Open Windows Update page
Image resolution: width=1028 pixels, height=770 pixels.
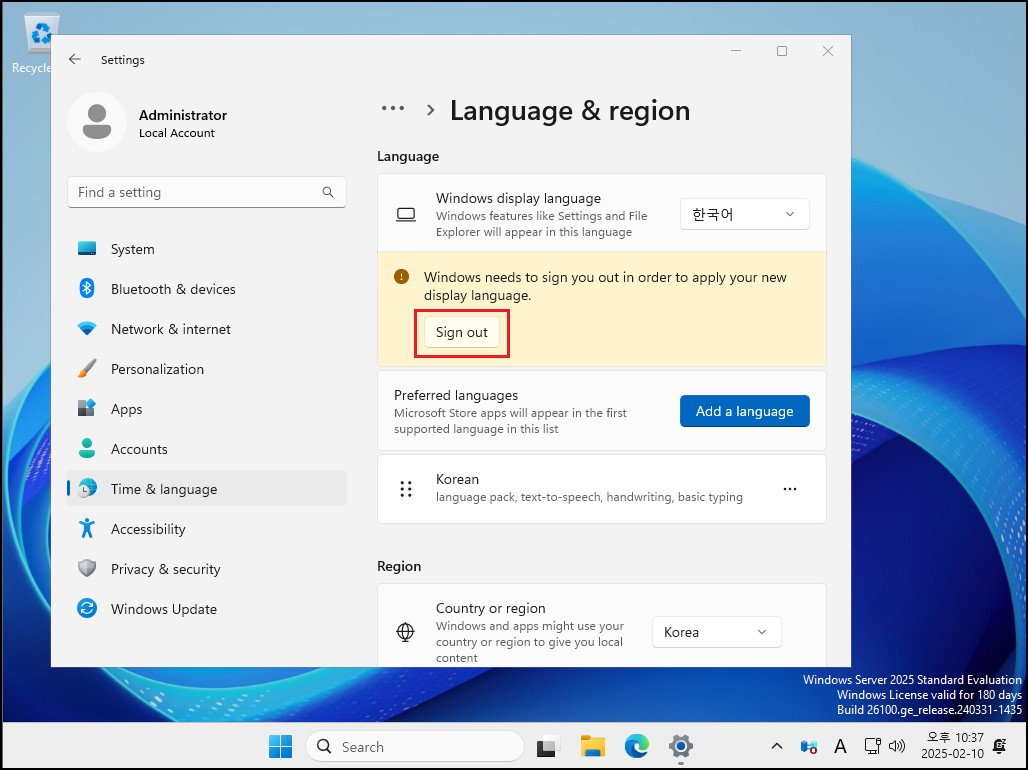207,609
